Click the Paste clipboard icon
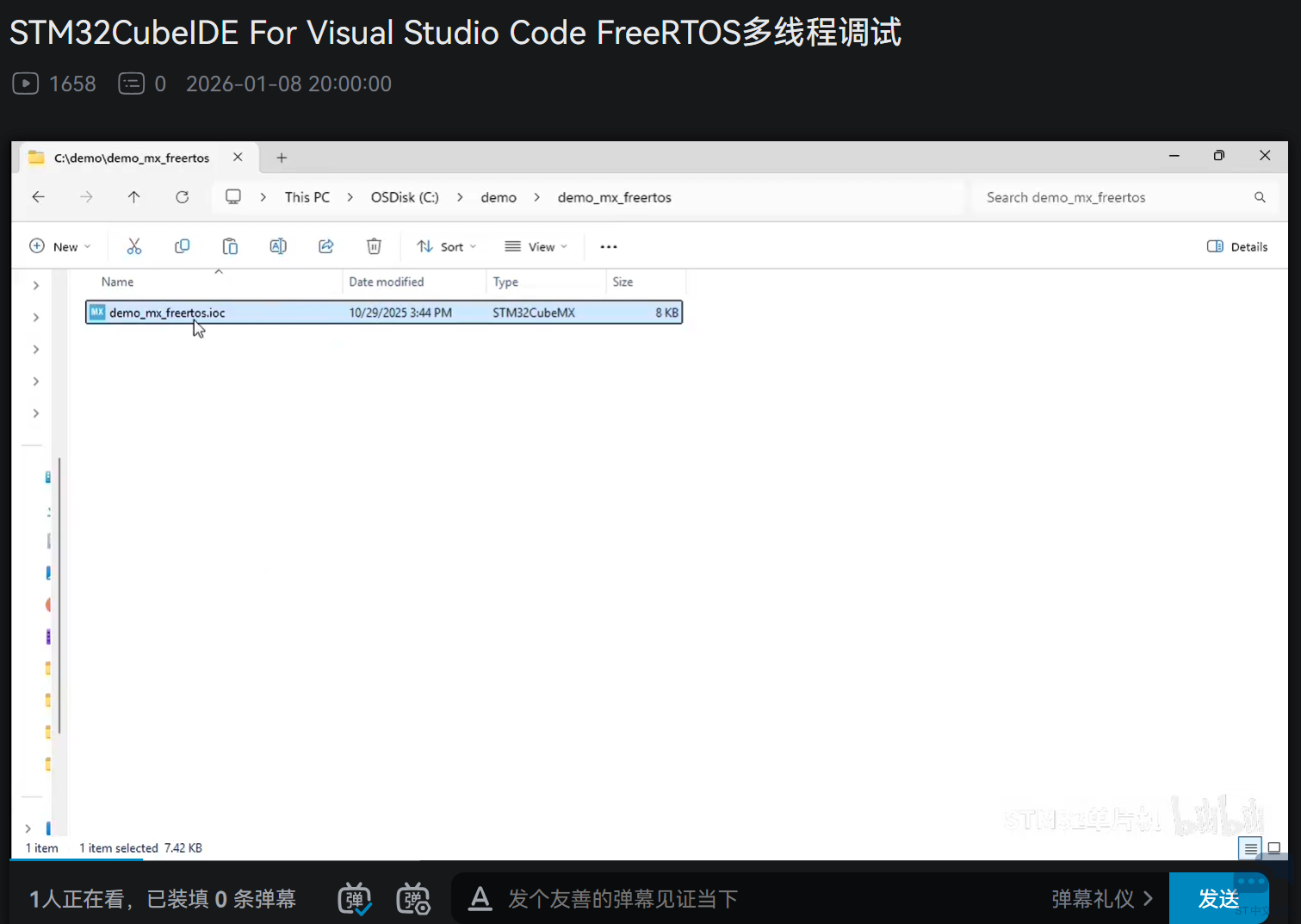The height and width of the screenshot is (924, 1301). coord(230,246)
